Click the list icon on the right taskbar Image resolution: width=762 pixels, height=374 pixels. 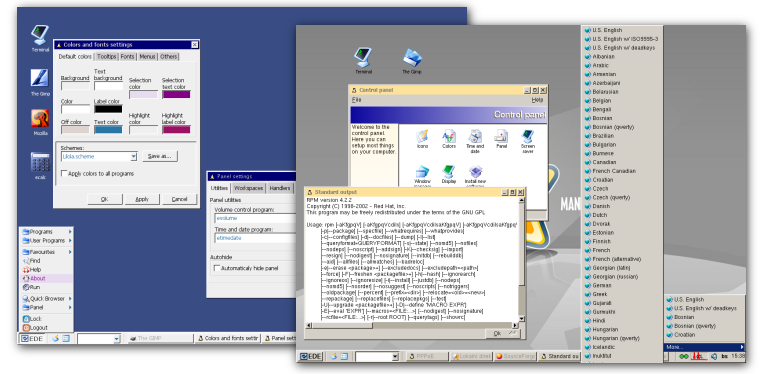(344, 357)
